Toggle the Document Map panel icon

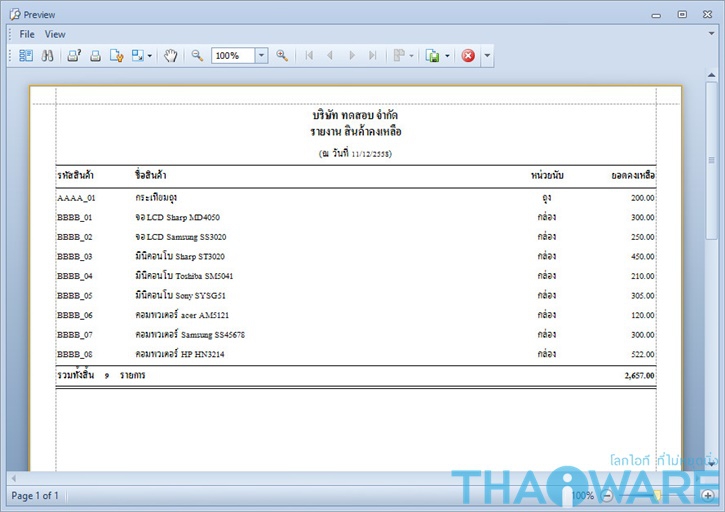(26, 56)
